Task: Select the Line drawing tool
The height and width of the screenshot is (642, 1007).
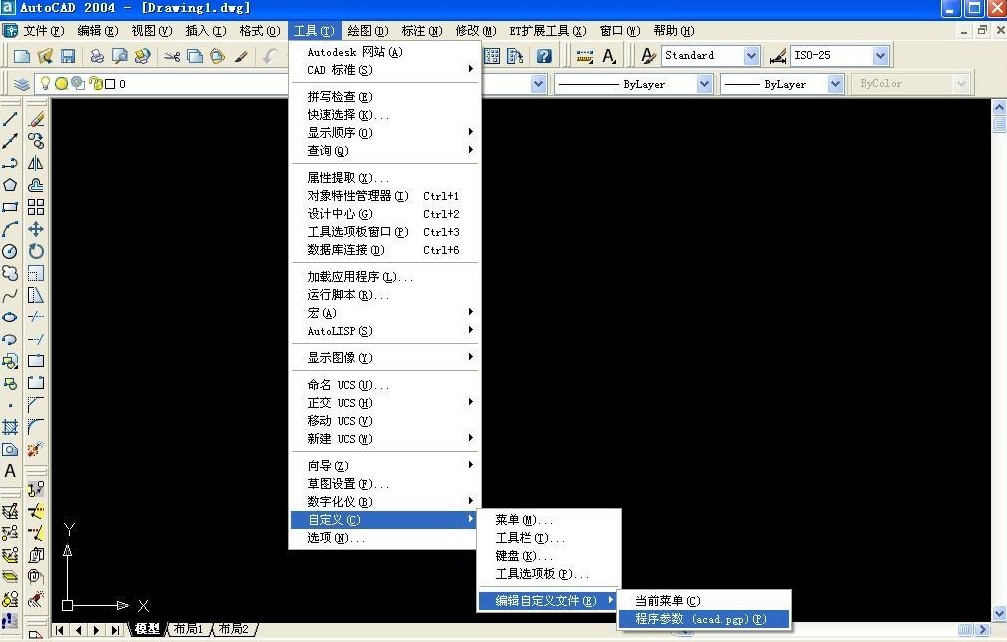Action: (x=10, y=119)
